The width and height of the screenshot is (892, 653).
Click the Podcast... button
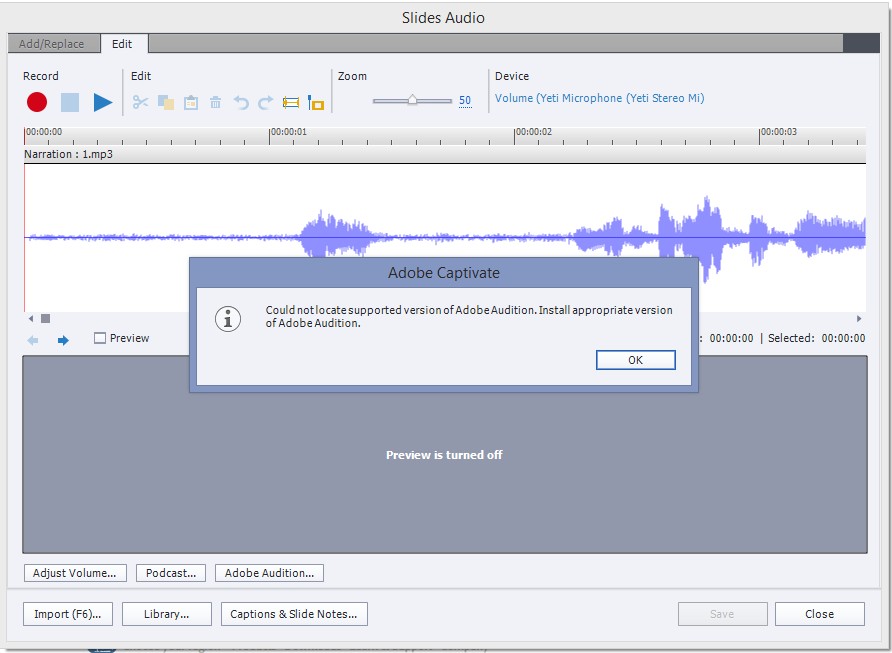point(171,573)
